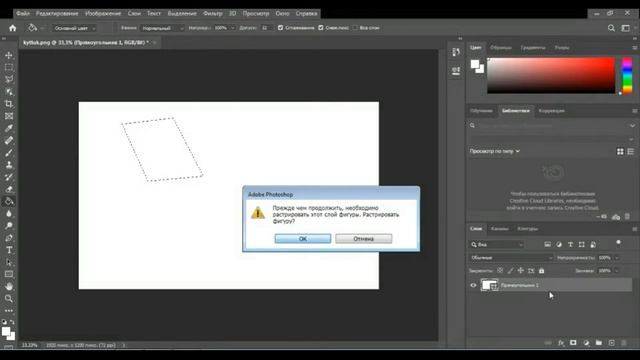Select the Hand tool
The image size is (640, 360).
coord(9,287)
